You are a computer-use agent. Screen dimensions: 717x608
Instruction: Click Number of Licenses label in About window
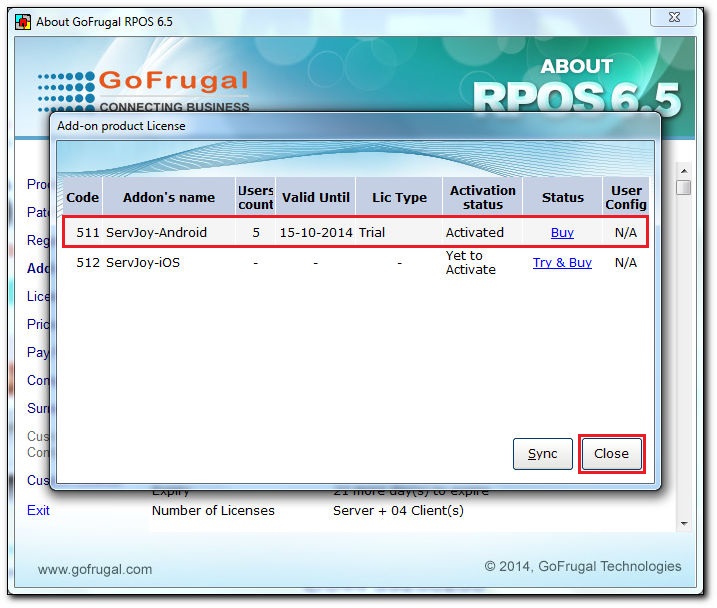[x=213, y=510]
